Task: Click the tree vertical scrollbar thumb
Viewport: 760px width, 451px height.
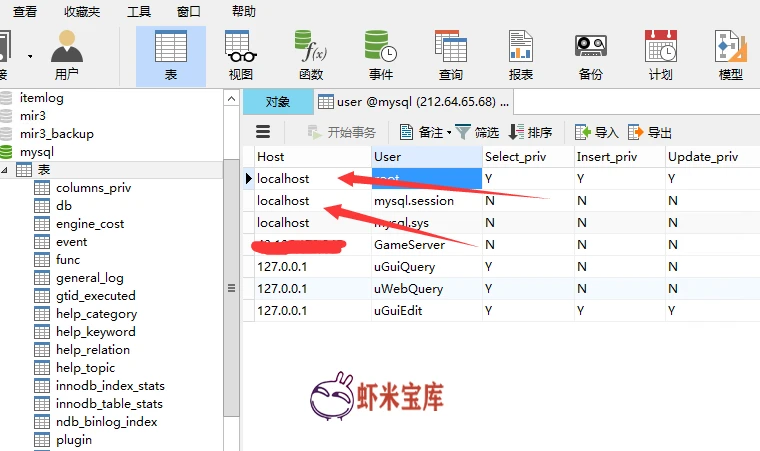Action: tap(232, 288)
